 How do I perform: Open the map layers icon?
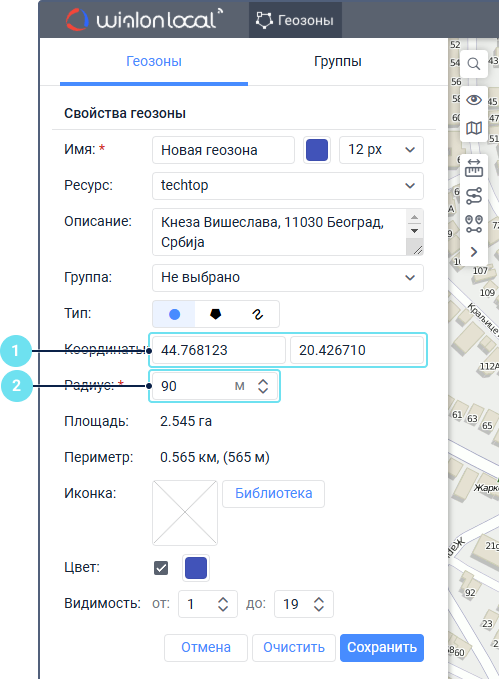tap(474, 128)
